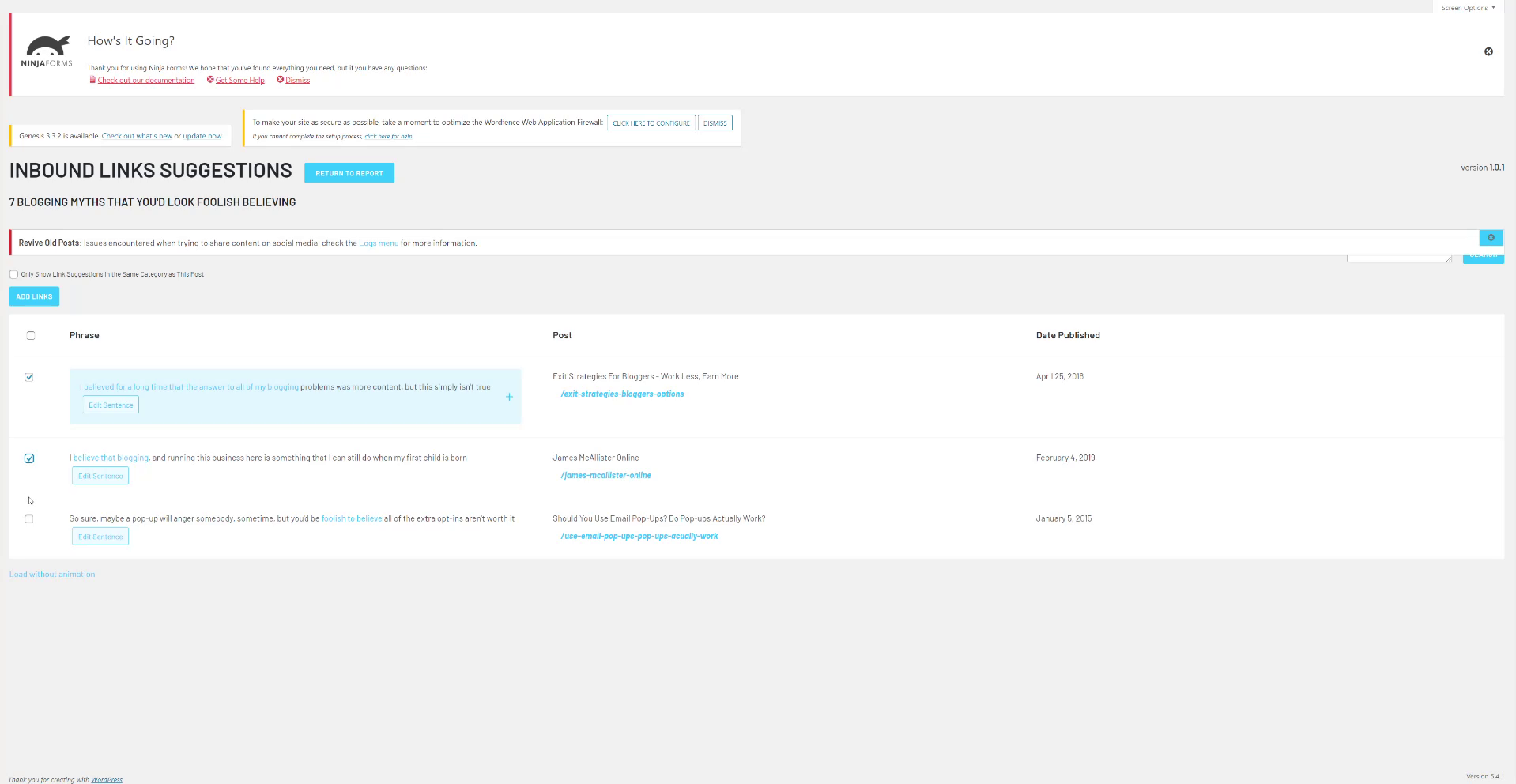The width and height of the screenshot is (1516, 784).
Task: Open the WordPress footer link
Action: click(x=107, y=780)
